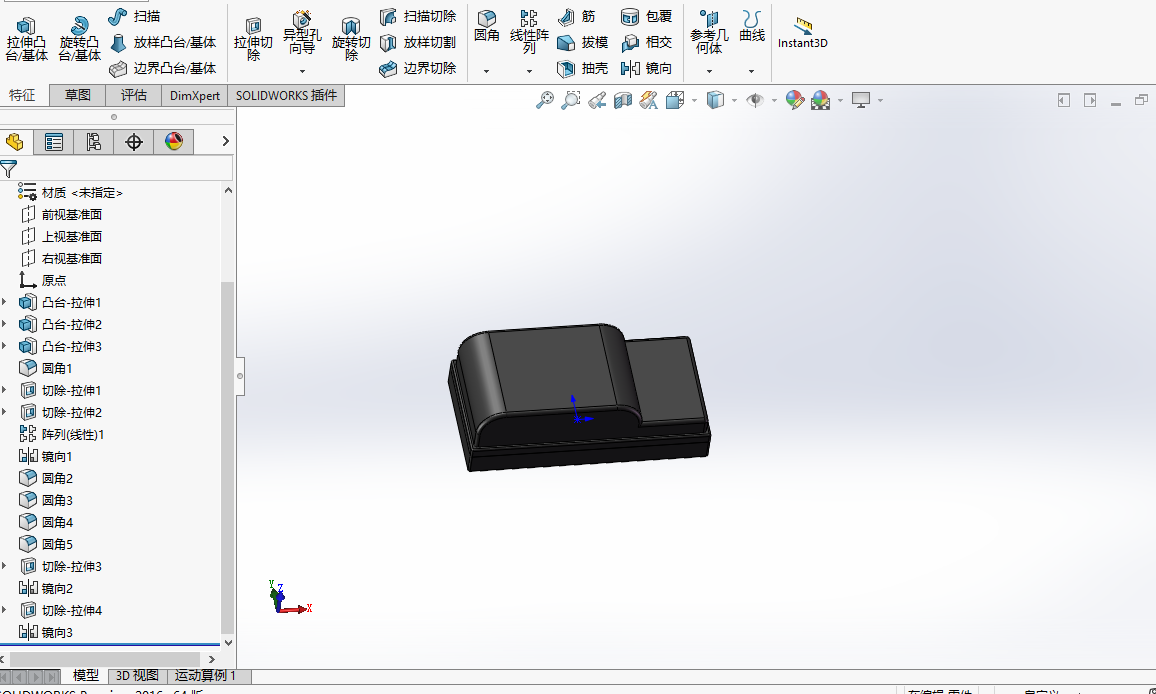
Task: Expand the 线性阵列 pattern dropdown arrow
Action: tap(529, 72)
